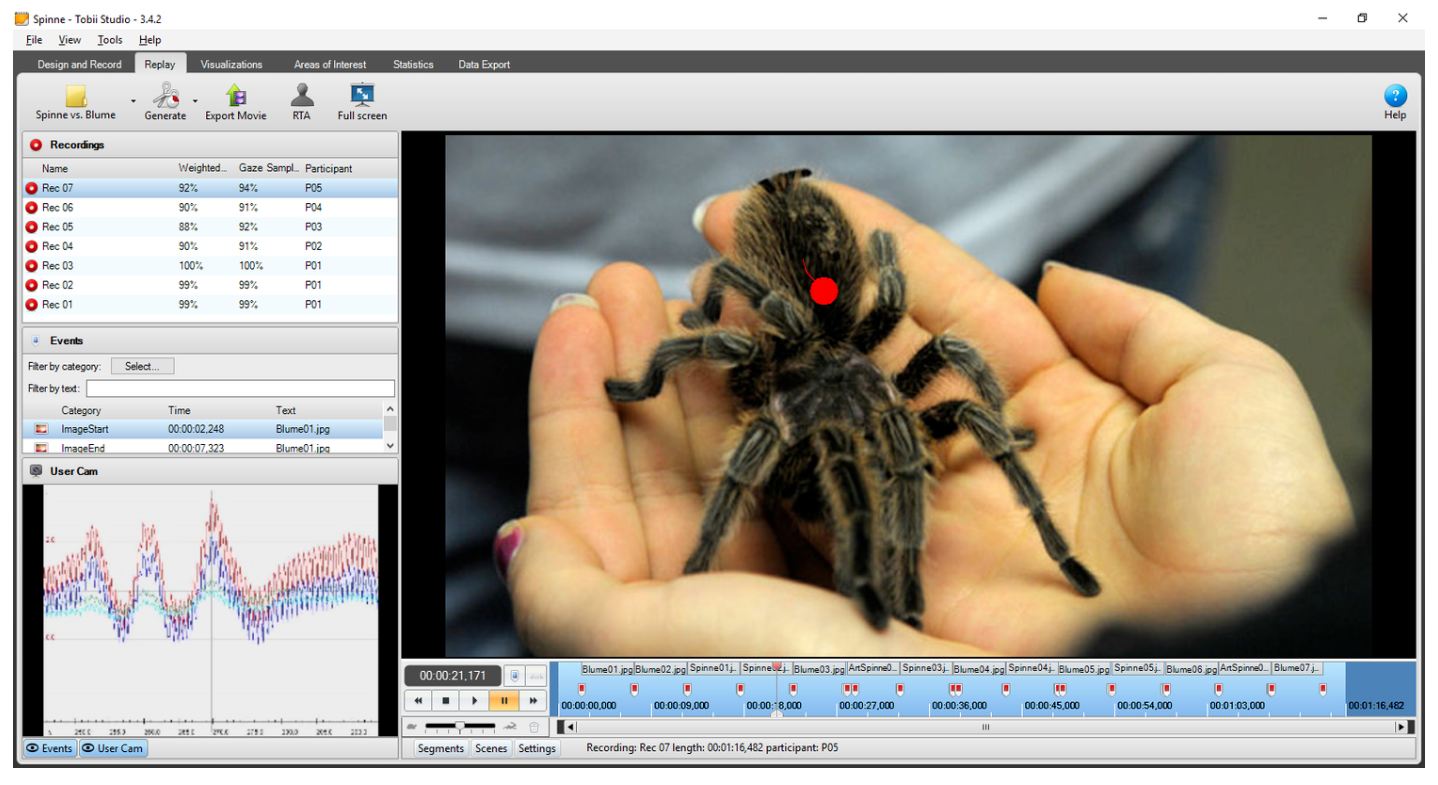The height and width of the screenshot is (785, 1438).
Task: Click the Export Movie icon
Action: coord(236,95)
